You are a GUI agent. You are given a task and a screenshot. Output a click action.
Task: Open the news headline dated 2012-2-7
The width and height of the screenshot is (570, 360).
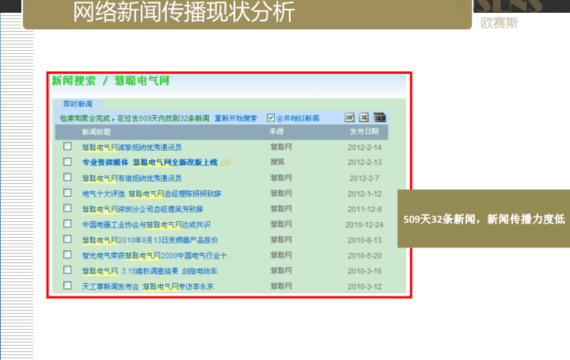[132, 178]
